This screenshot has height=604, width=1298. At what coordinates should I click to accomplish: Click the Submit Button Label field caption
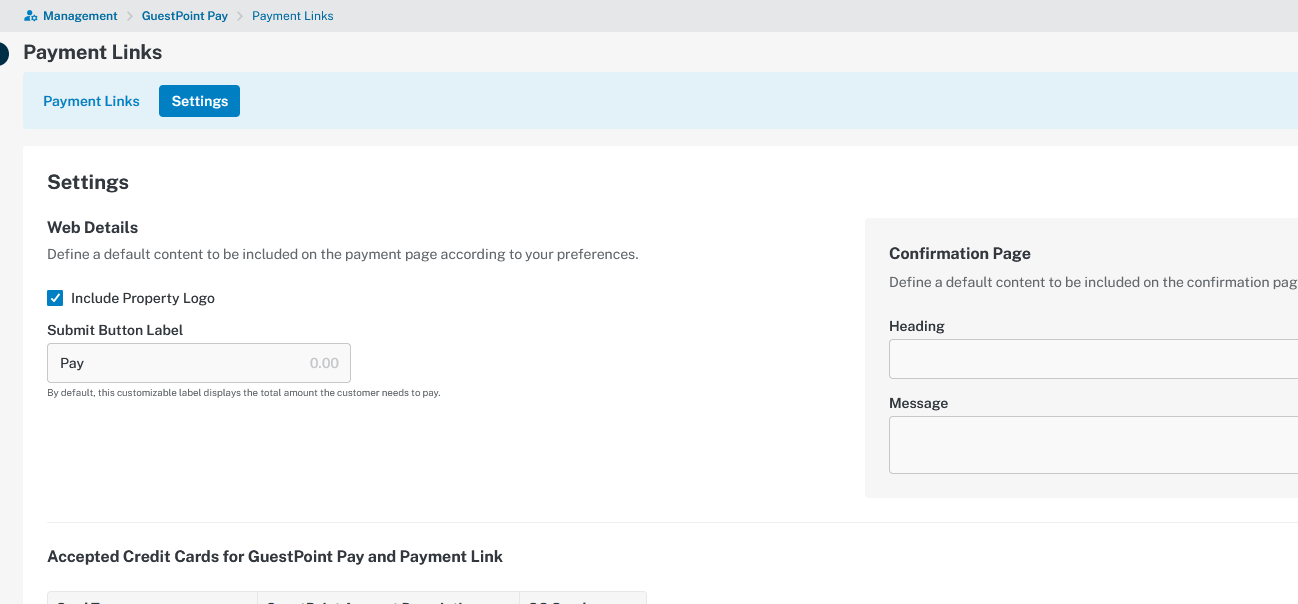(x=115, y=330)
